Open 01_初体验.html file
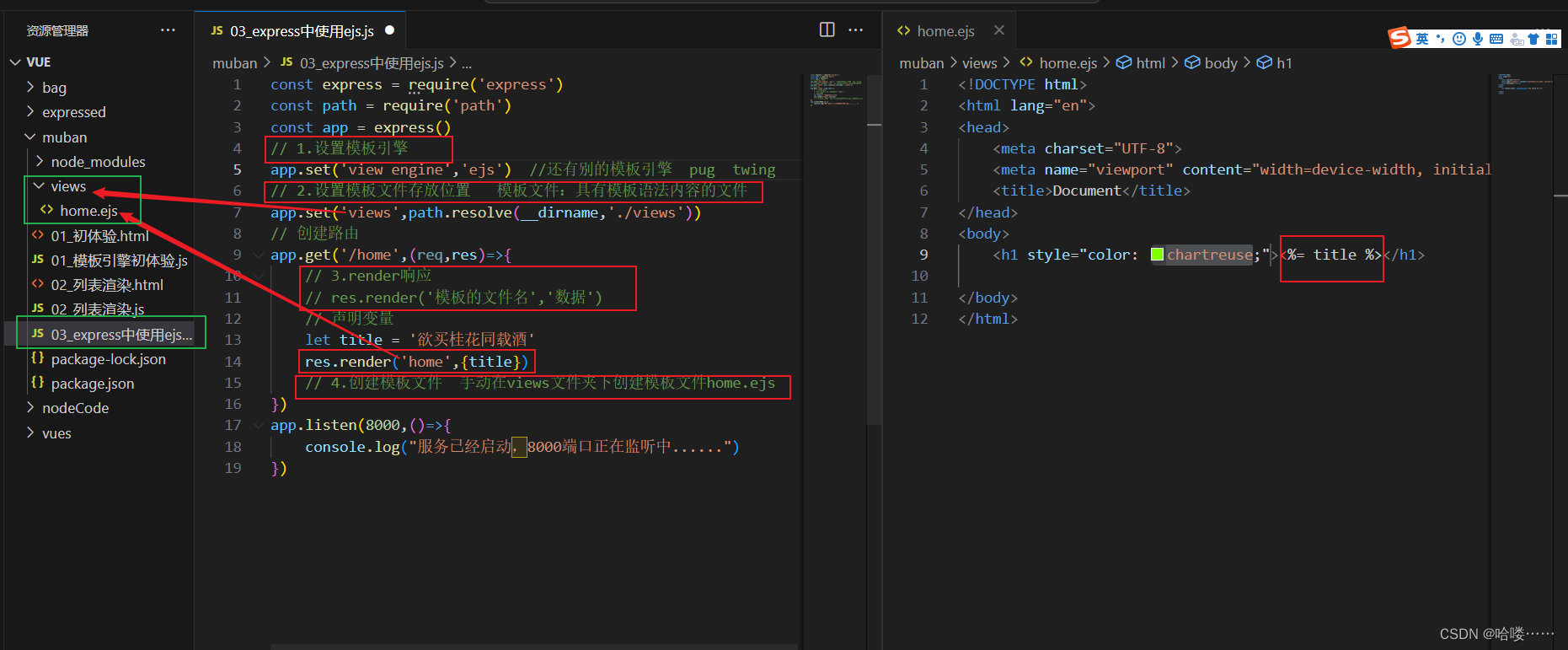 click(x=99, y=235)
